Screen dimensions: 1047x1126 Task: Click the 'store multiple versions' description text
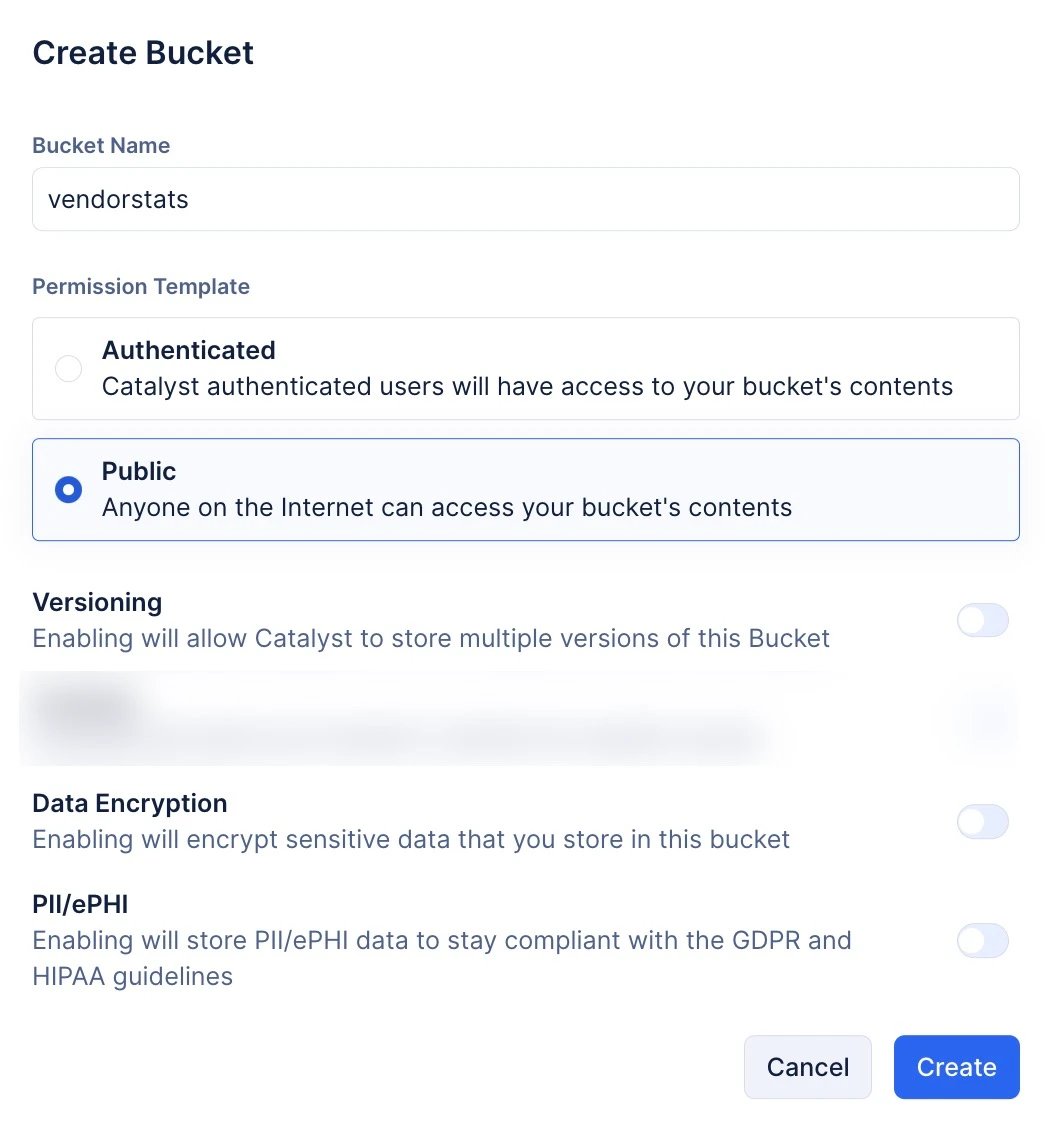(x=431, y=638)
